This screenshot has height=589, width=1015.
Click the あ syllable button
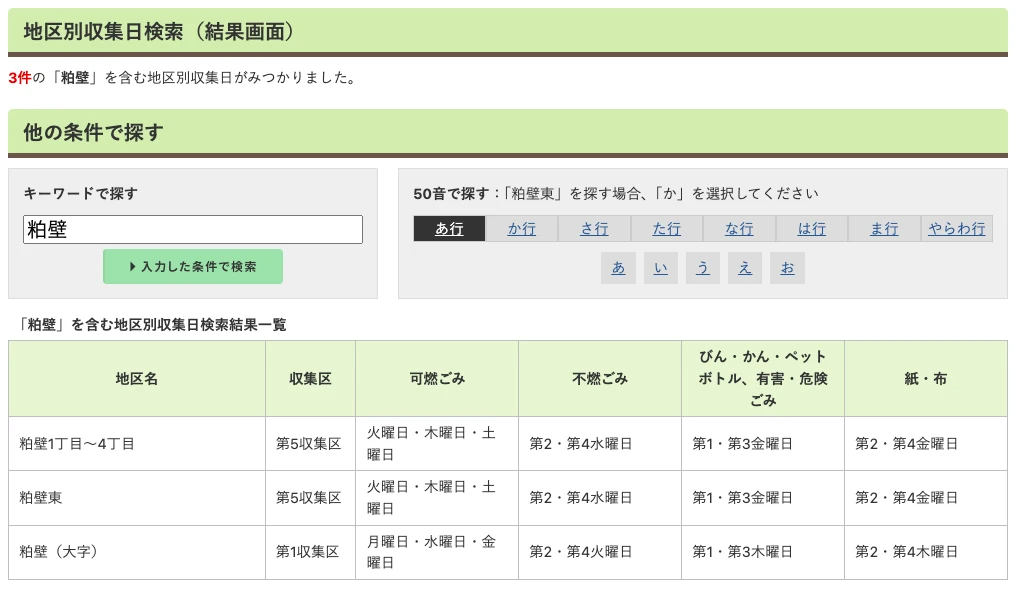(618, 267)
